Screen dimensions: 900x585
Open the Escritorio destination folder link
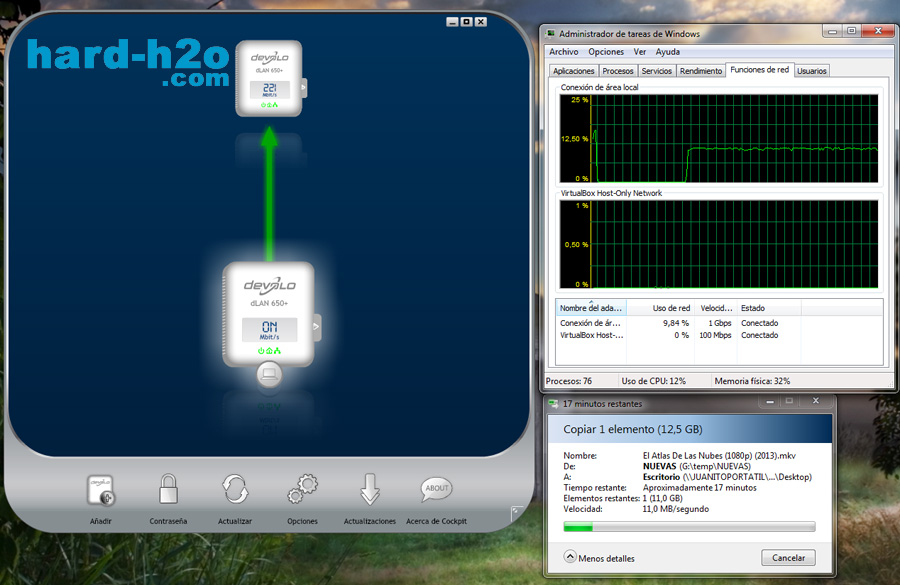point(661,477)
